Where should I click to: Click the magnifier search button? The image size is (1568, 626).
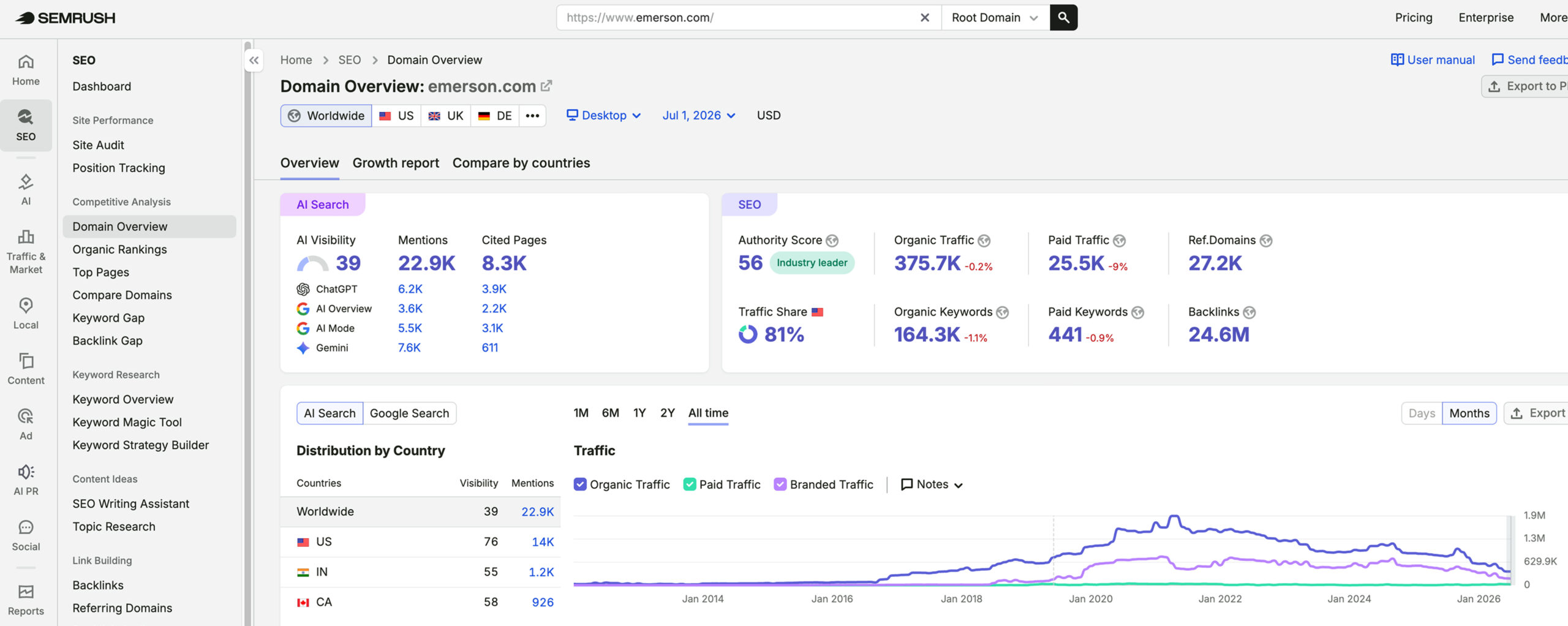coord(1064,18)
